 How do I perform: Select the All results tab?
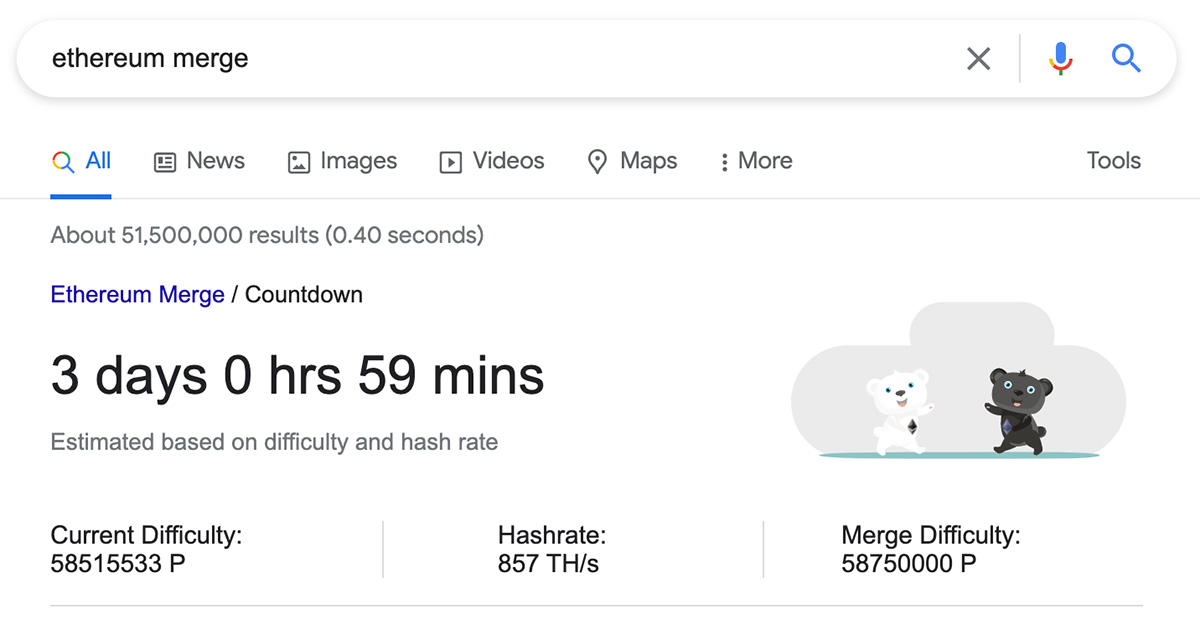[81, 161]
